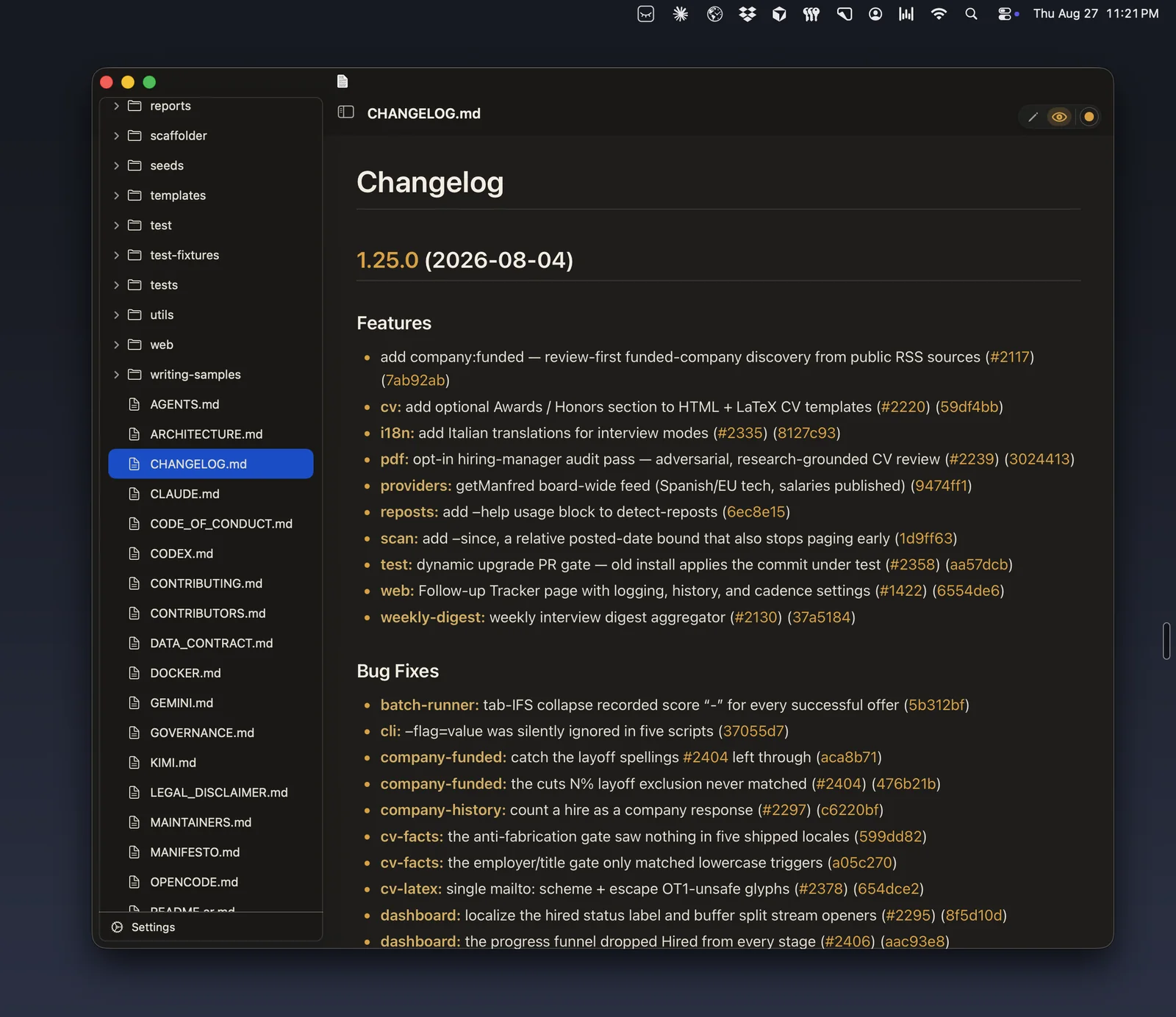1176x1017 pixels.
Task: Open LEGAL_DISCLAIMER.md in the file tree
Action: pyautogui.click(x=211, y=793)
